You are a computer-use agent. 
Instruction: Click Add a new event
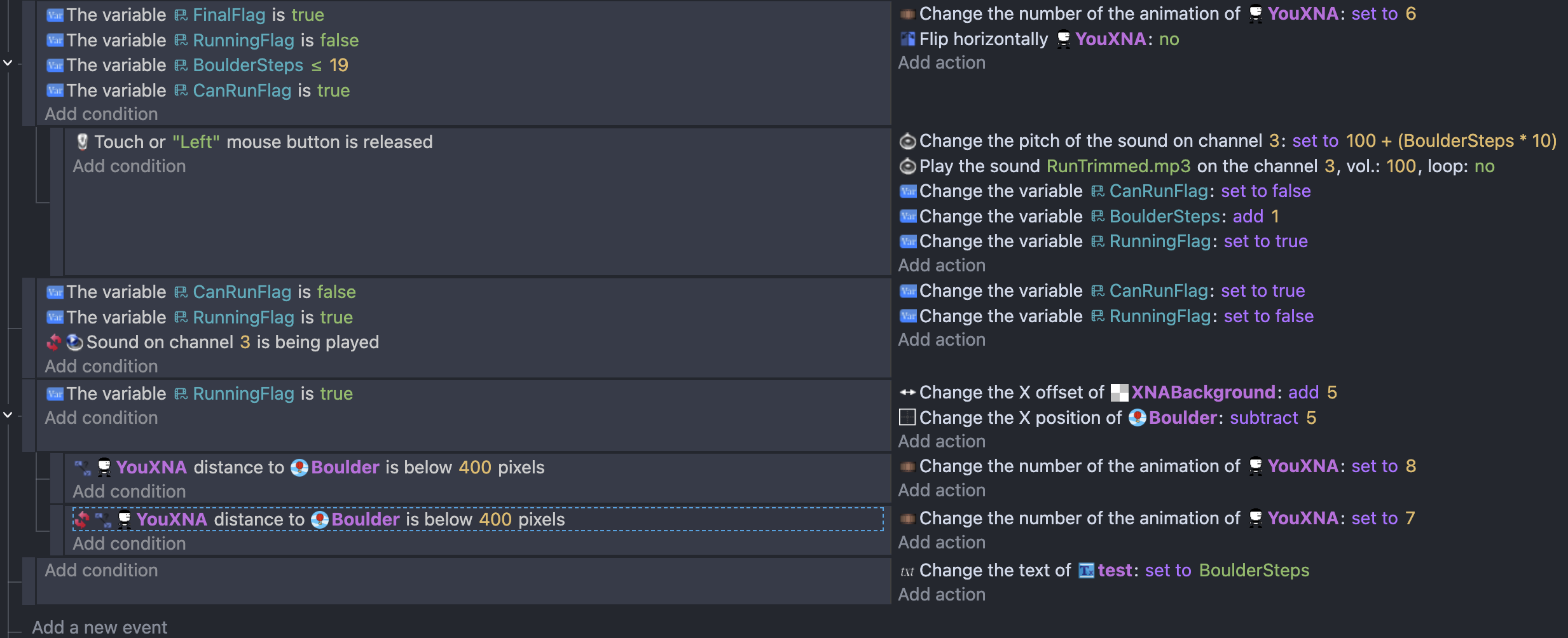(x=100, y=627)
